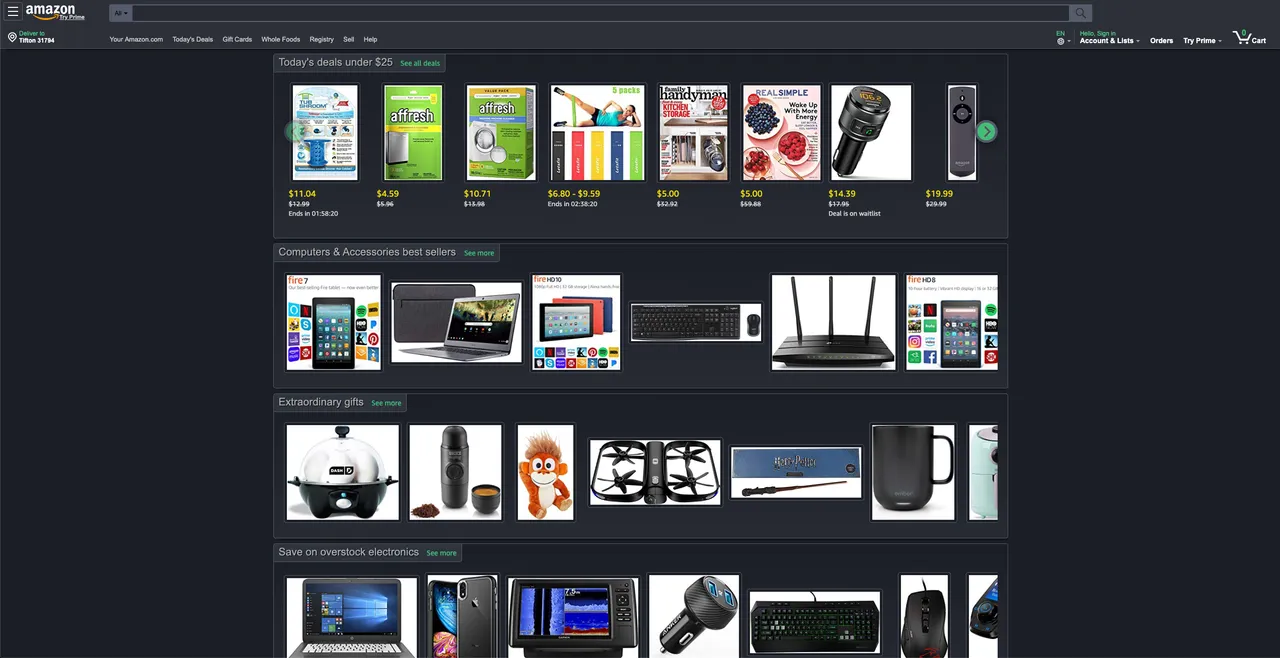This screenshot has height=658, width=1280.
Task: Open the three-antenna wireless router product
Action: (x=833, y=322)
